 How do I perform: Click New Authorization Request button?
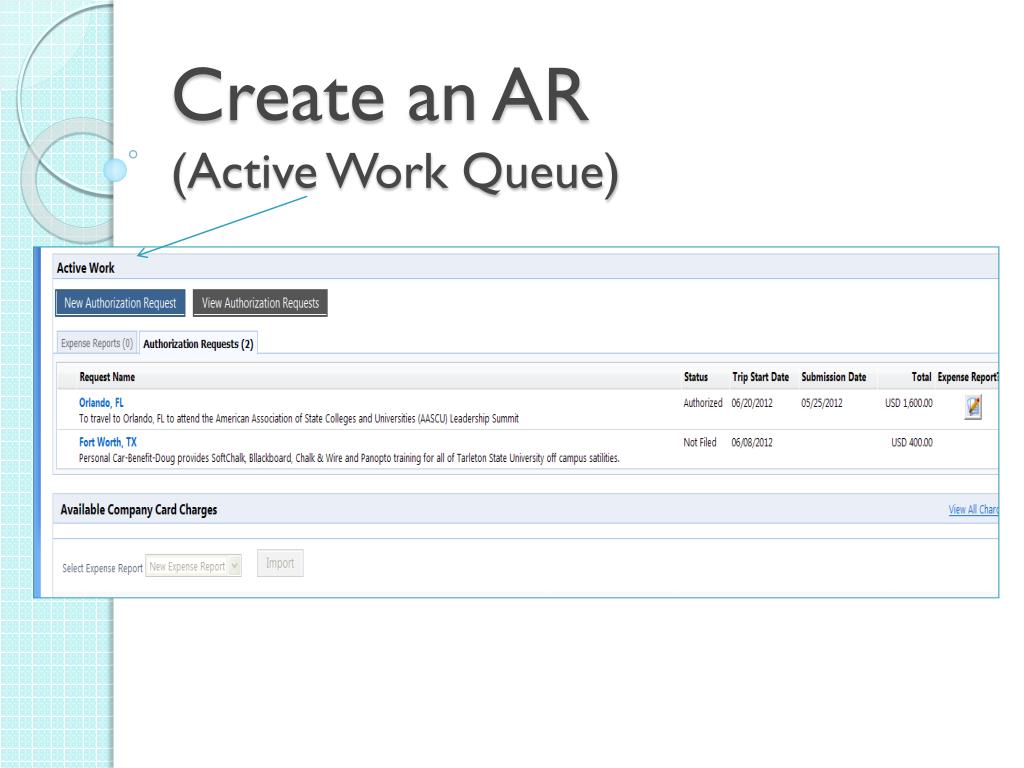(120, 303)
